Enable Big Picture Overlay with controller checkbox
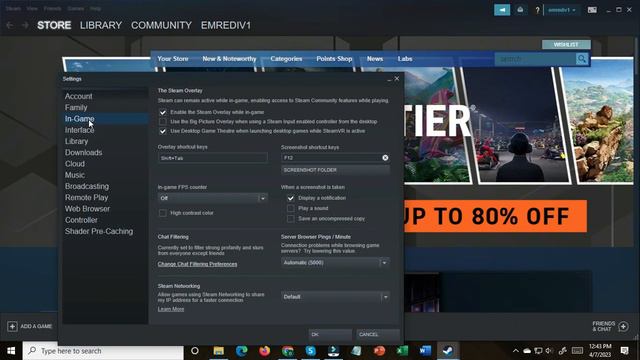 coord(162,122)
